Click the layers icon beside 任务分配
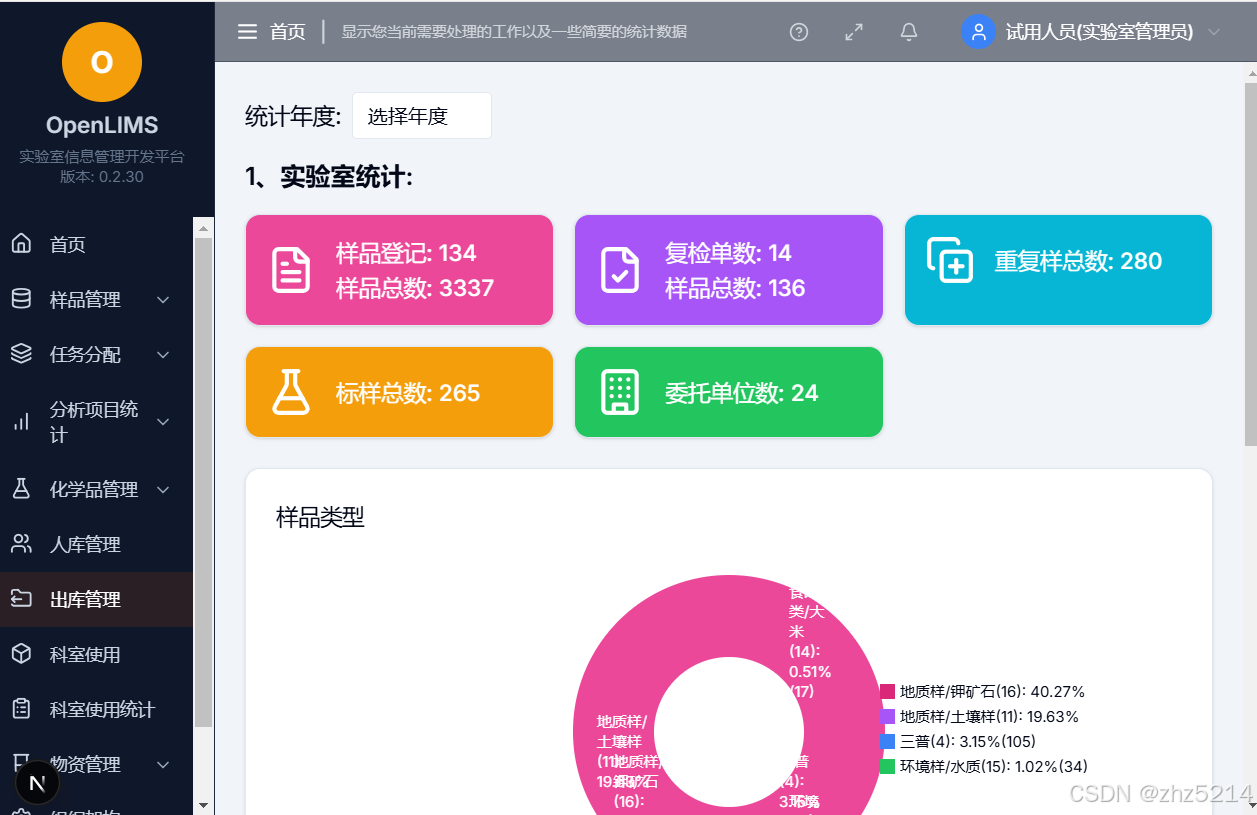The height and width of the screenshot is (815, 1257). 21,354
